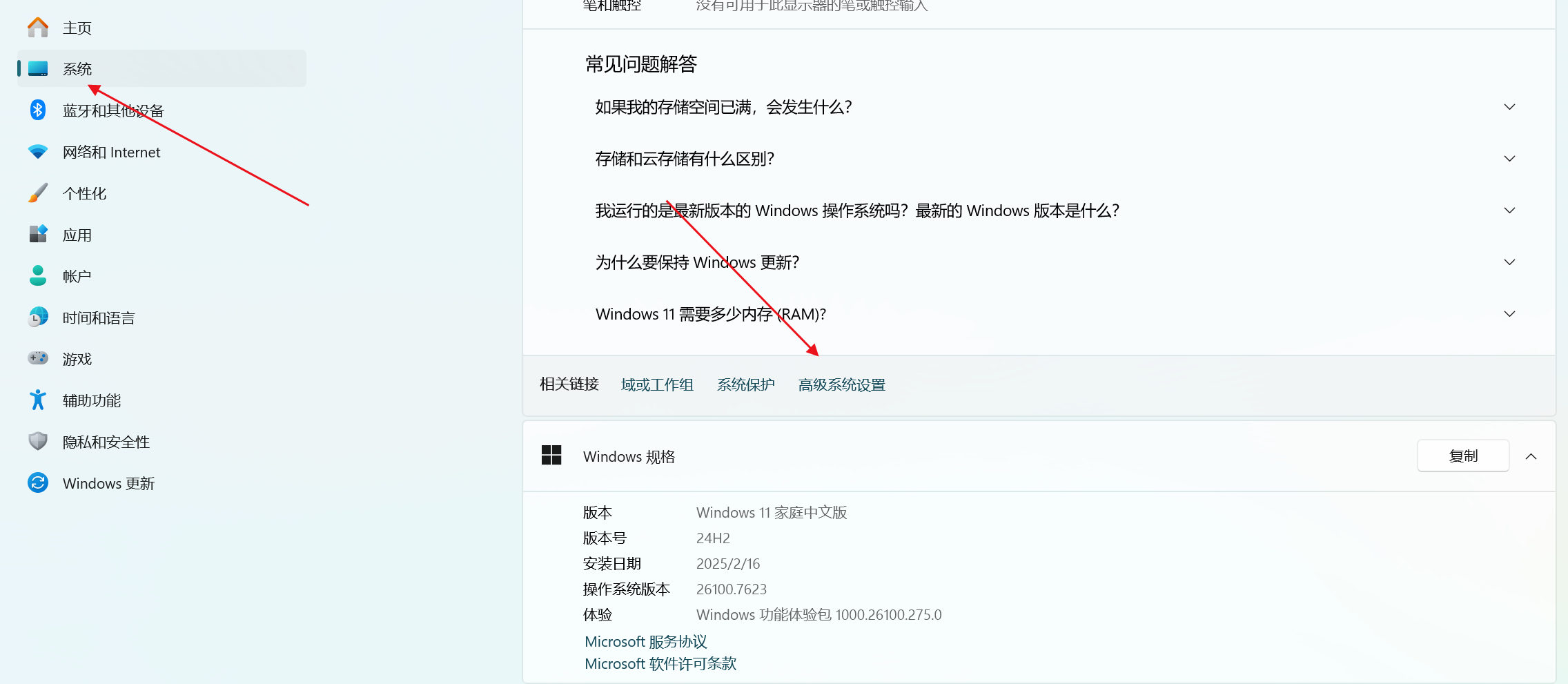1568x684 pixels.
Task: Click the OS build value 26100.7623
Action: coord(732,589)
